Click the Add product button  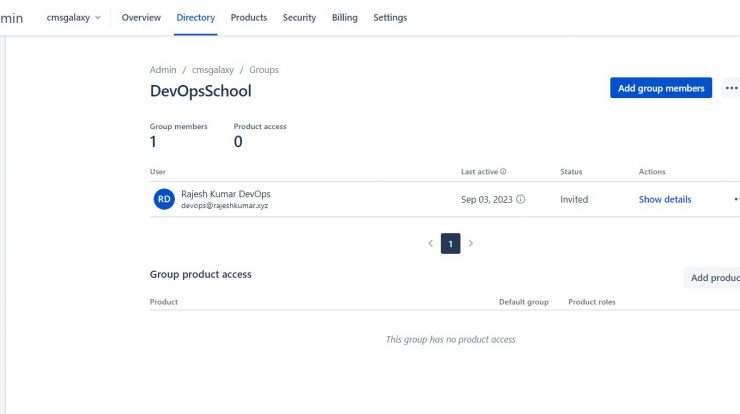712,278
